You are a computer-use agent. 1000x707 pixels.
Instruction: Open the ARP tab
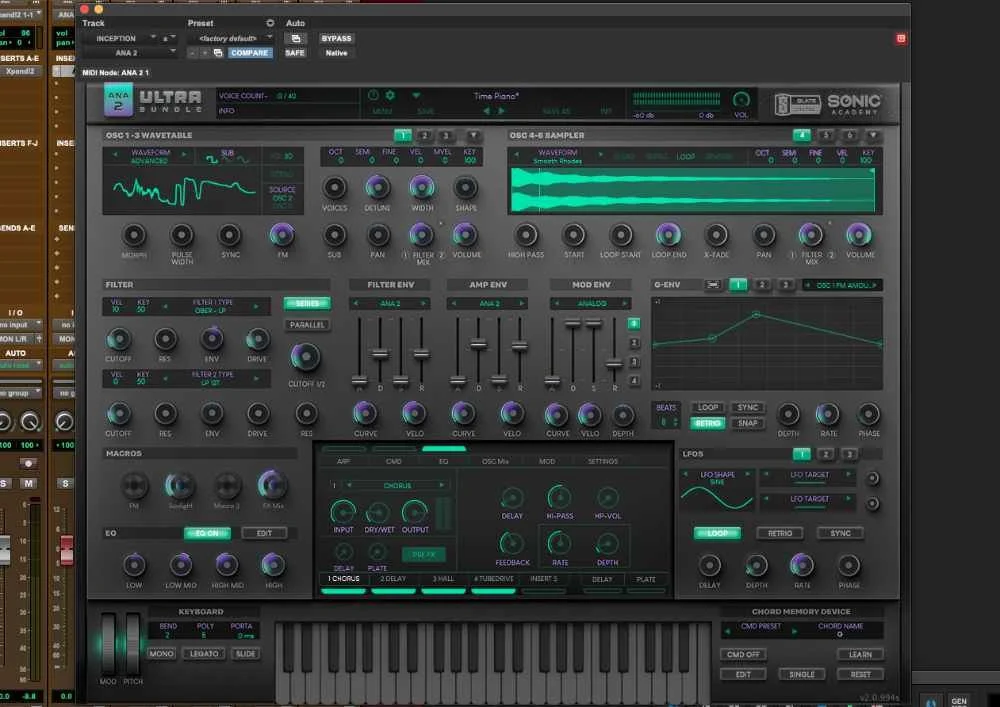click(344, 461)
